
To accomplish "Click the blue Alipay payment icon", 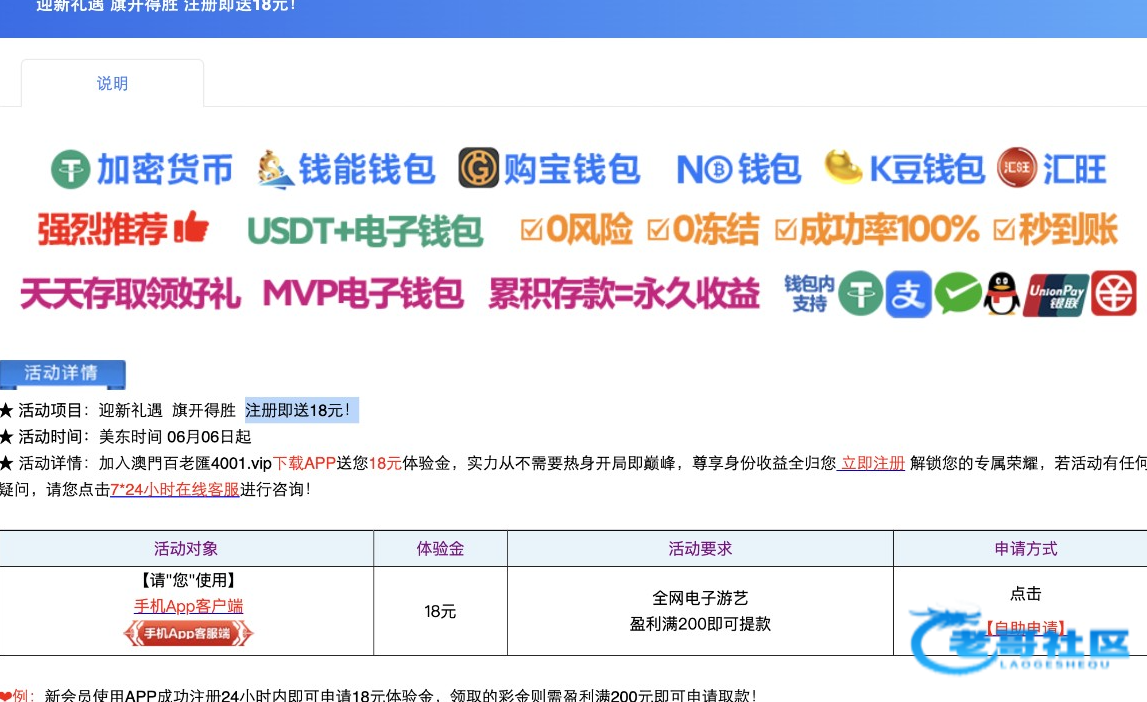I will pos(908,295).
